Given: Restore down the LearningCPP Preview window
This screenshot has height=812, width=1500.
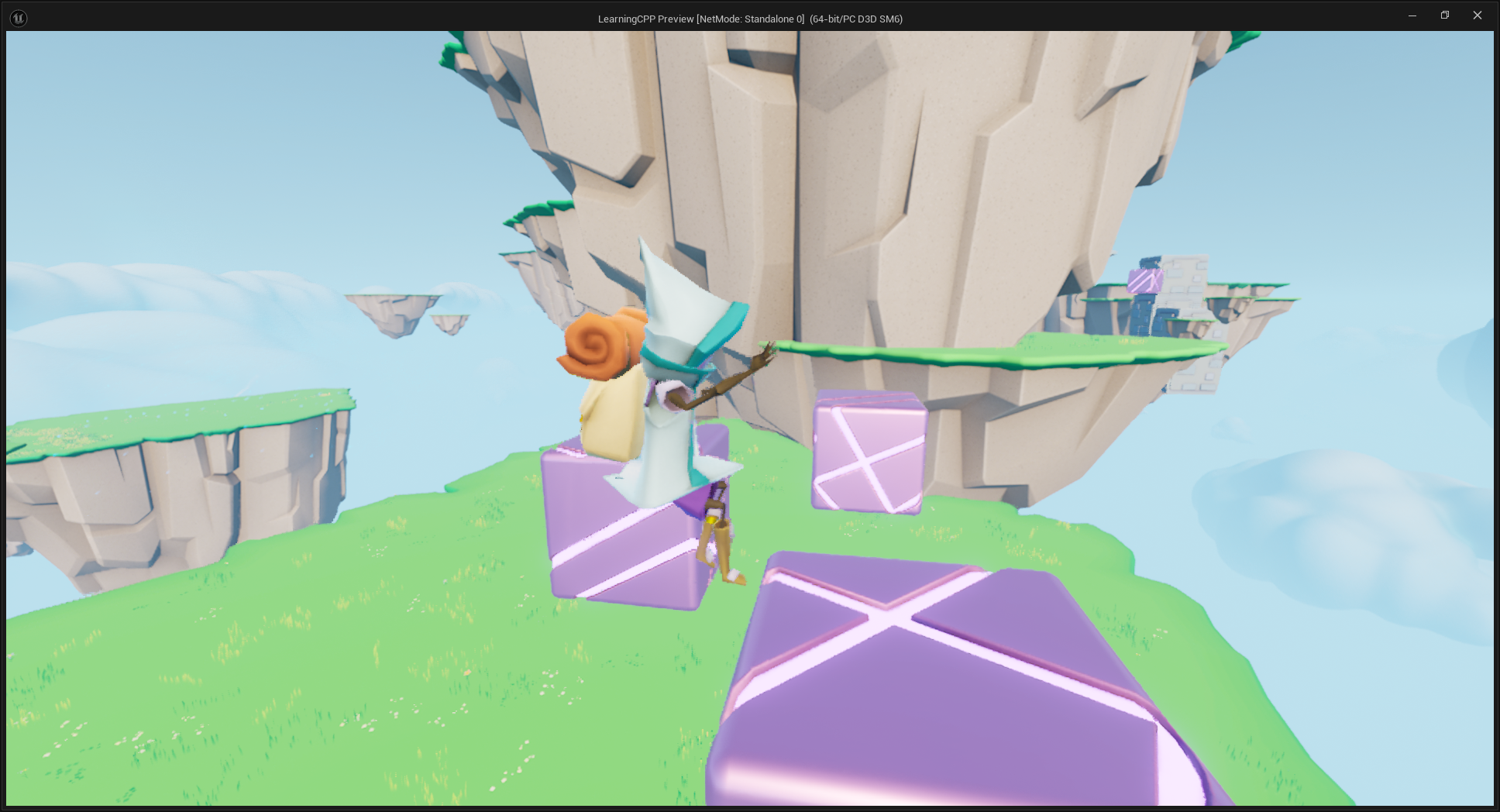Looking at the screenshot, I should point(1445,15).
